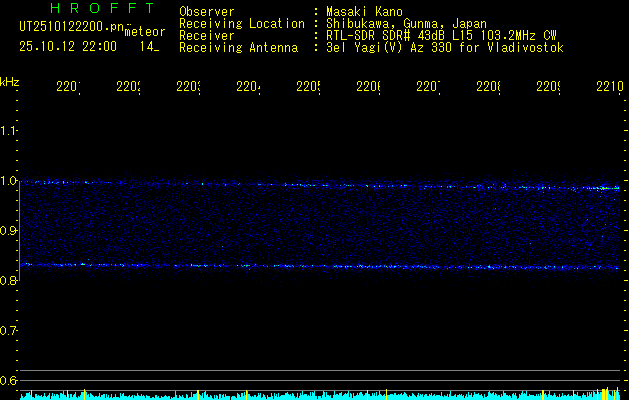This screenshot has width=629, height=400.
Task: Click the 1.1 kHz frequency tick
Action: click(x=9, y=131)
